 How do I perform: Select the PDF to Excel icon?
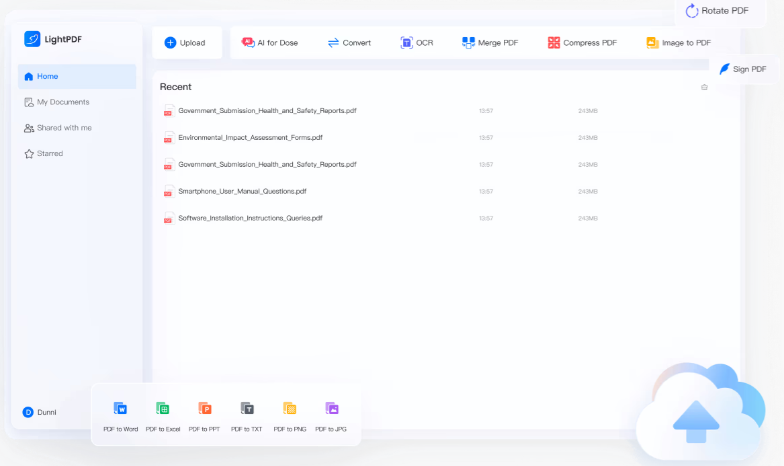[162, 408]
